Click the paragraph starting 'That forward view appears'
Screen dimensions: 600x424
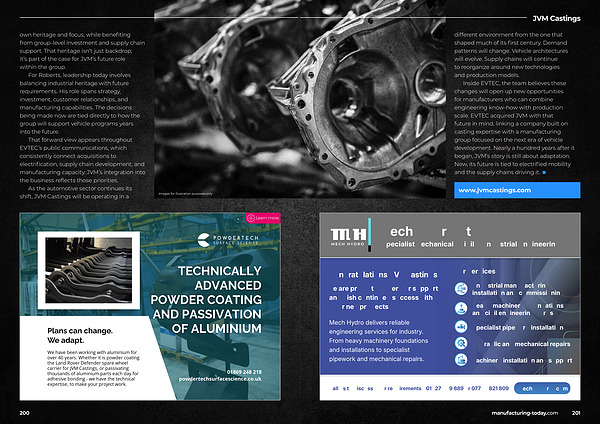[82, 160]
